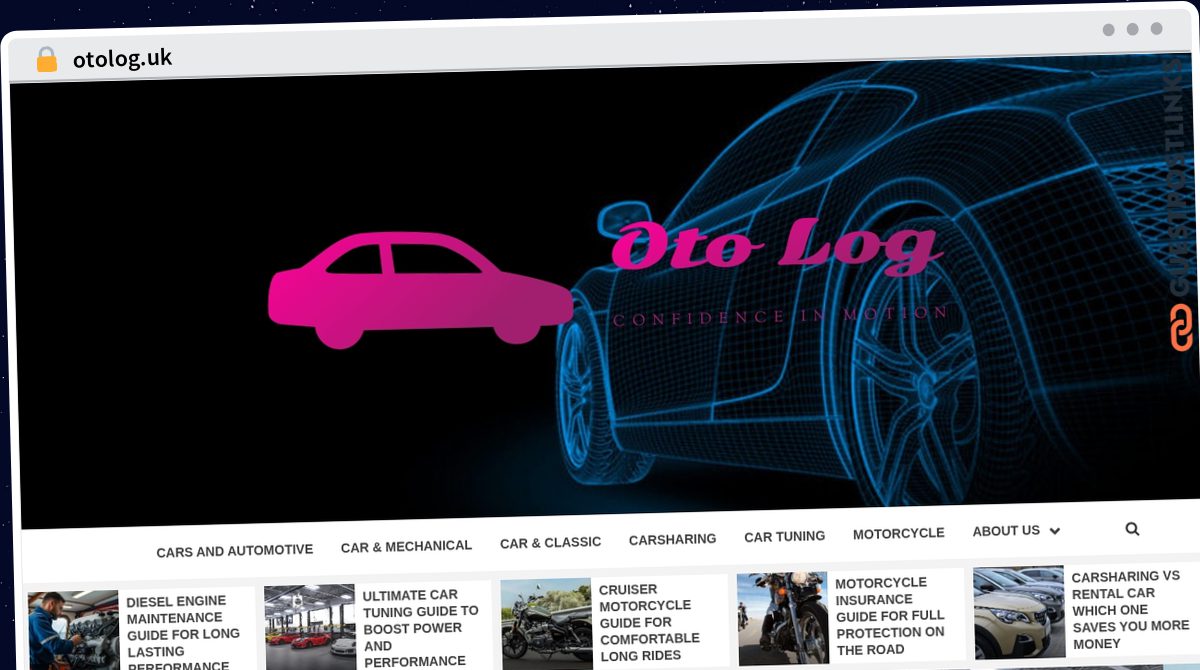Viewport: 1200px width, 670px height.
Task: Click the Confidence in Motion tagline text
Action: (x=780, y=317)
